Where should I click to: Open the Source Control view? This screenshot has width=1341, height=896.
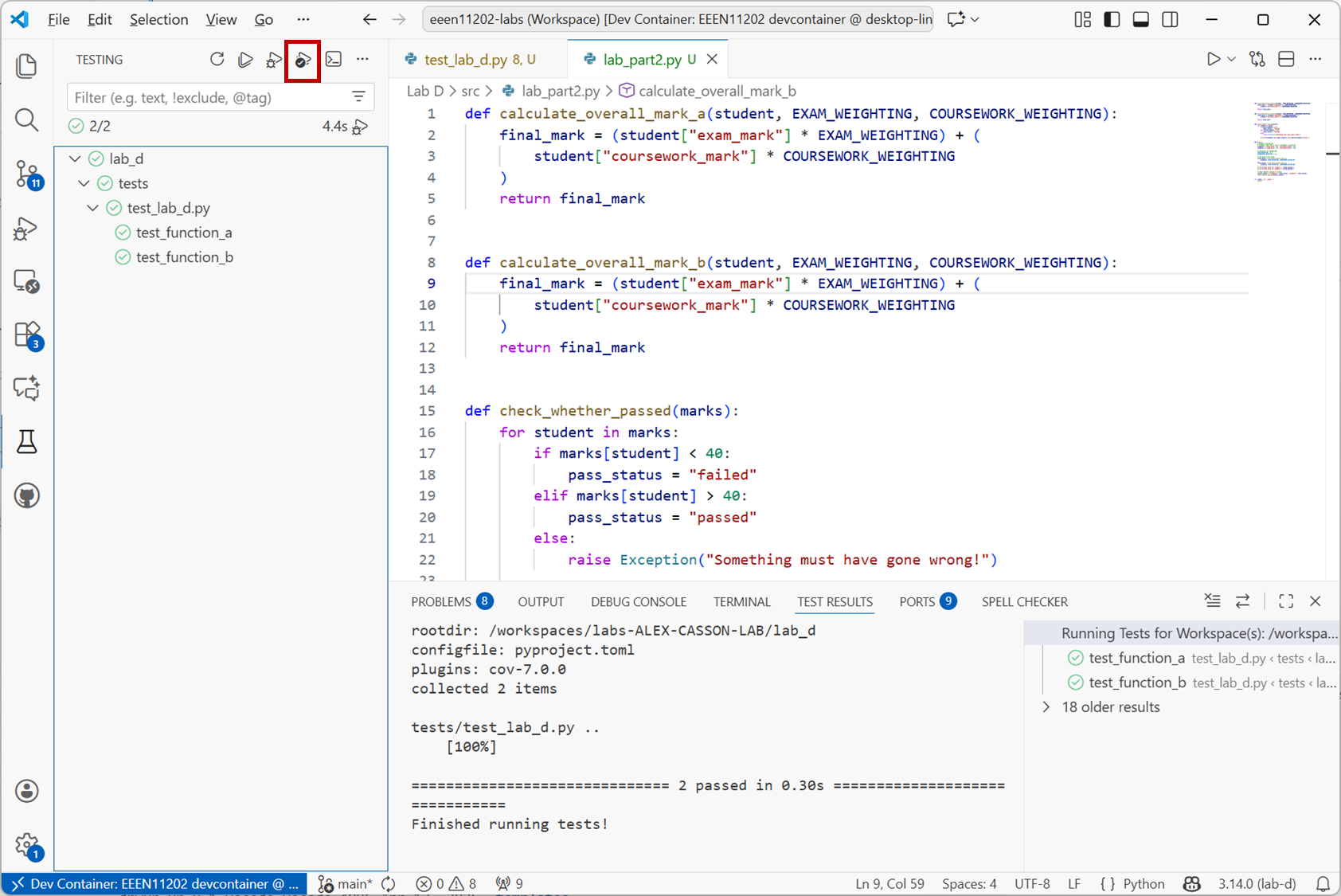(26, 174)
